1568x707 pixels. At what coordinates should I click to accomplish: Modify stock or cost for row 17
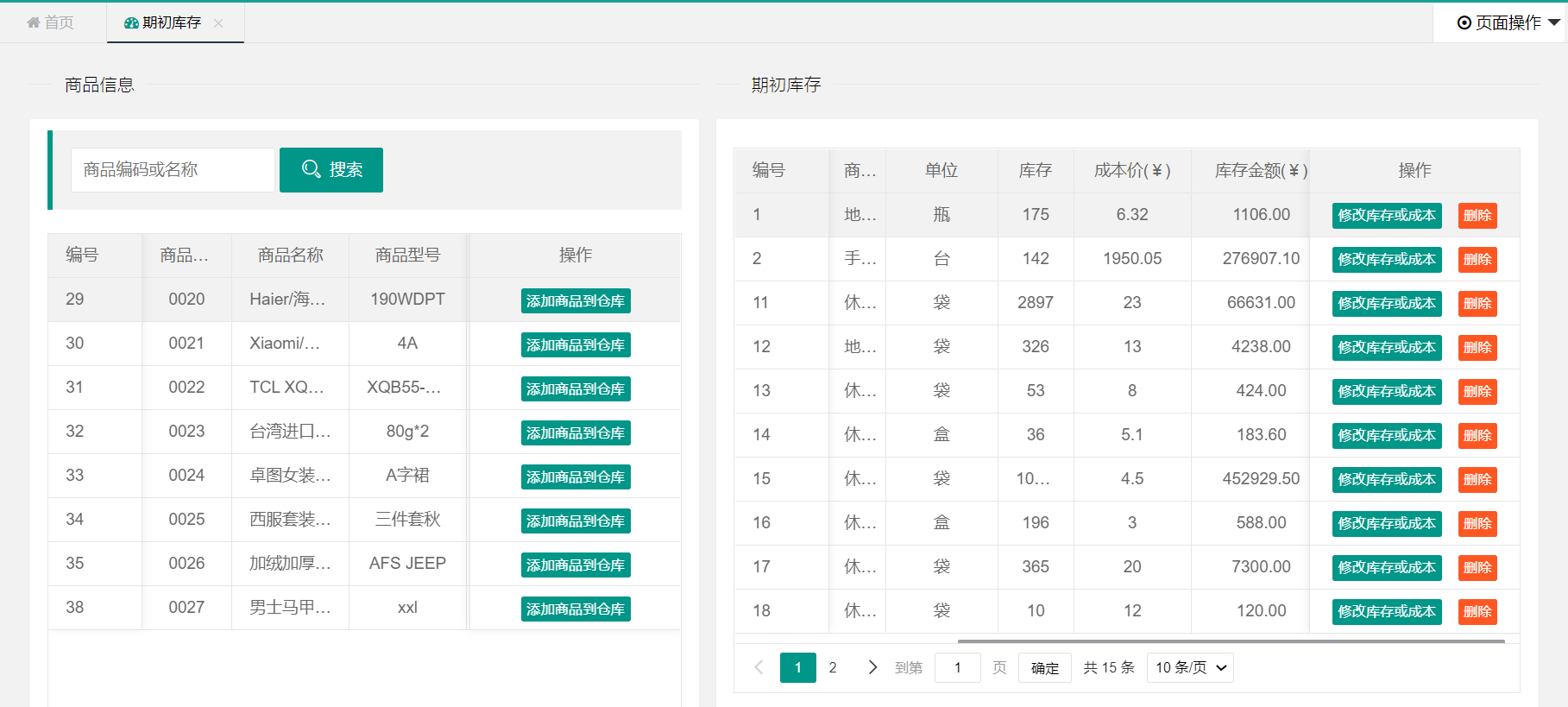click(1387, 568)
